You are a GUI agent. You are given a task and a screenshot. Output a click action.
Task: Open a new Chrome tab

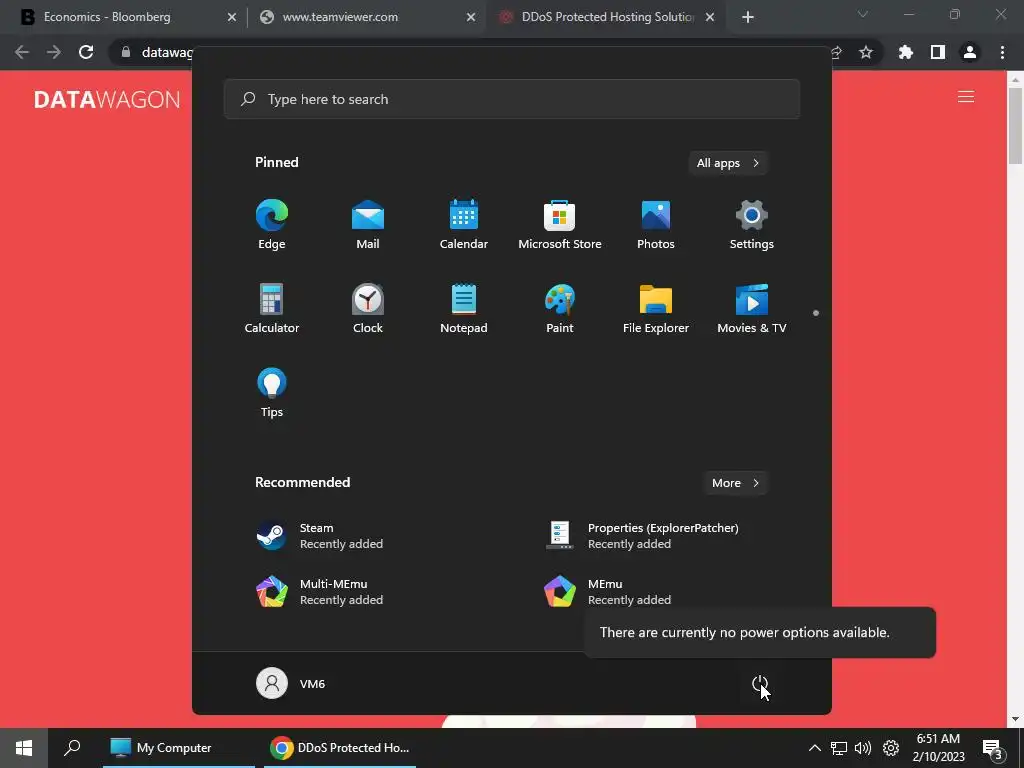coord(748,18)
